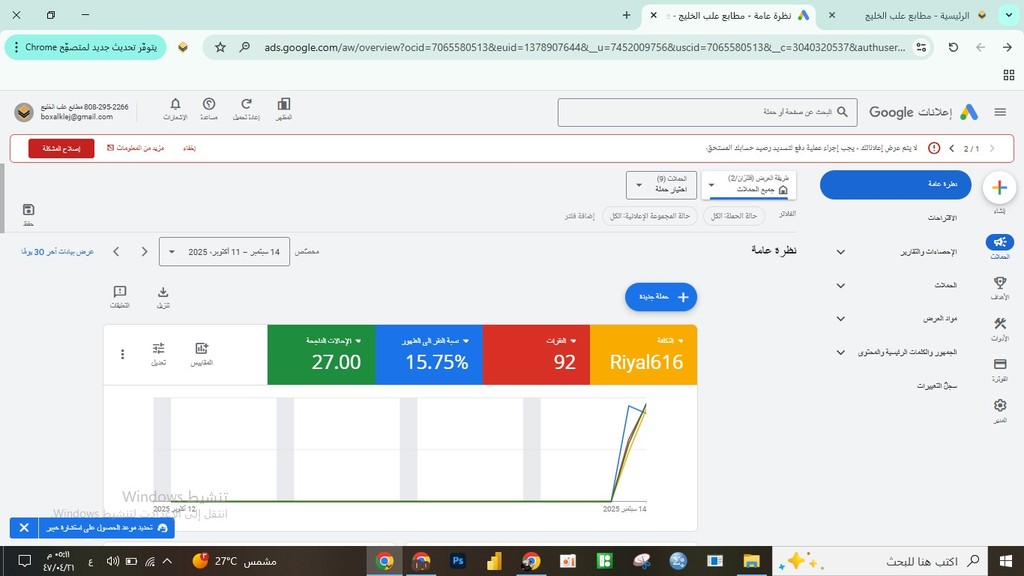
Task: Open the Goals trophy icon in side rail
Action: point(1000,283)
